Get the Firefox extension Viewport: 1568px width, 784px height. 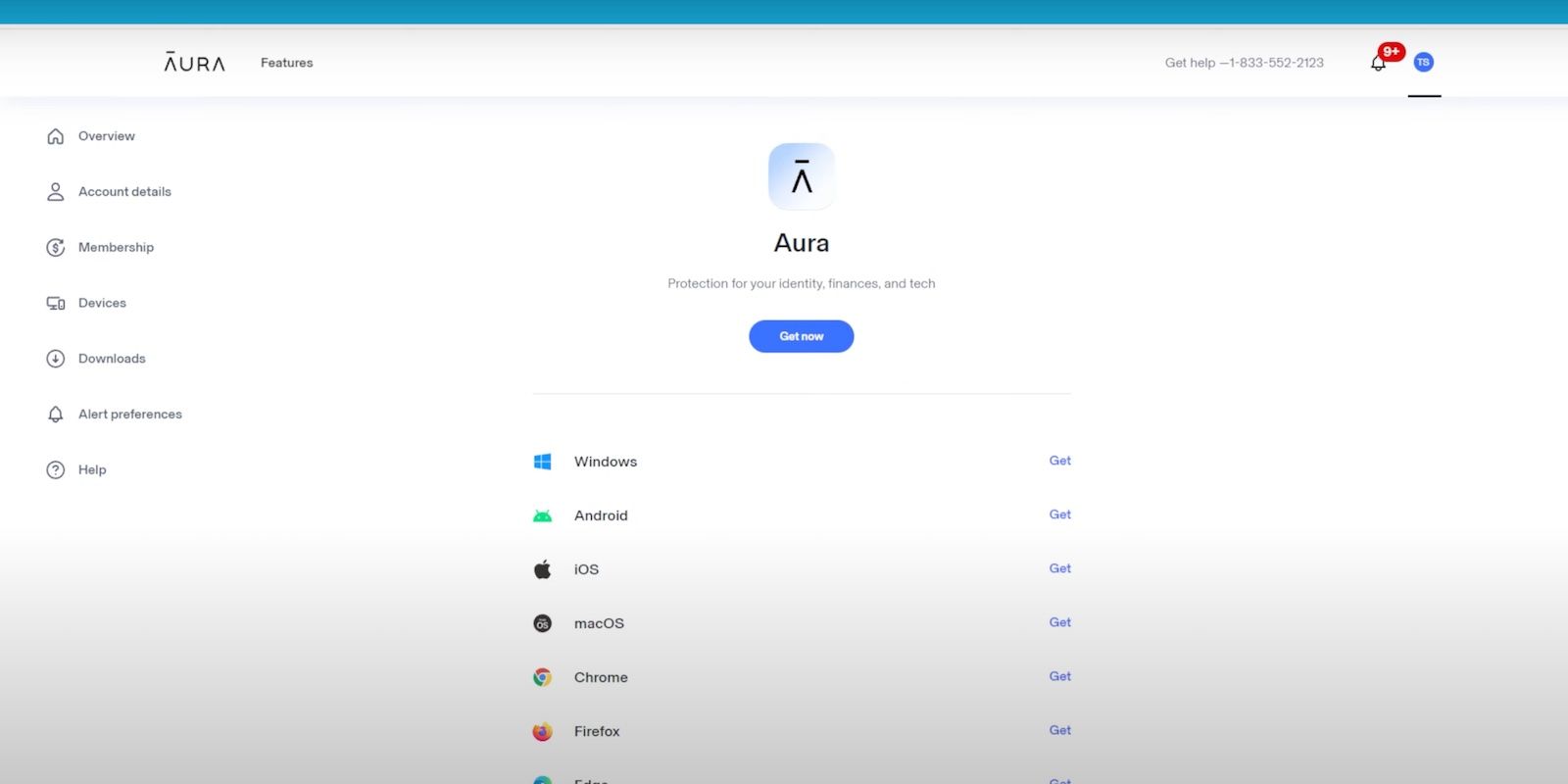pos(1059,730)
